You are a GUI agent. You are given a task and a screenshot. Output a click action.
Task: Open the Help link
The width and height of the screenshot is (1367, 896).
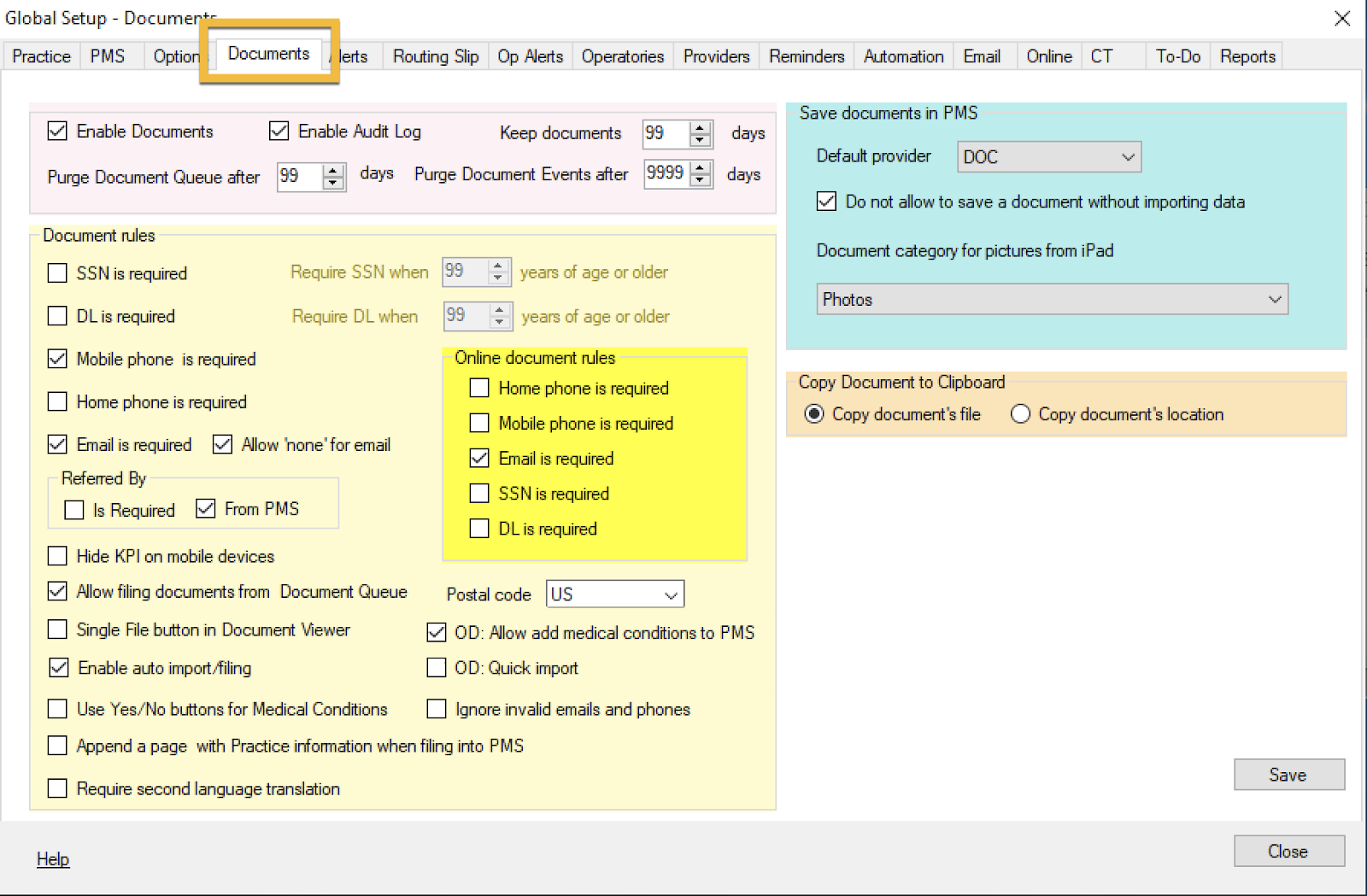(x=53, y=859)
